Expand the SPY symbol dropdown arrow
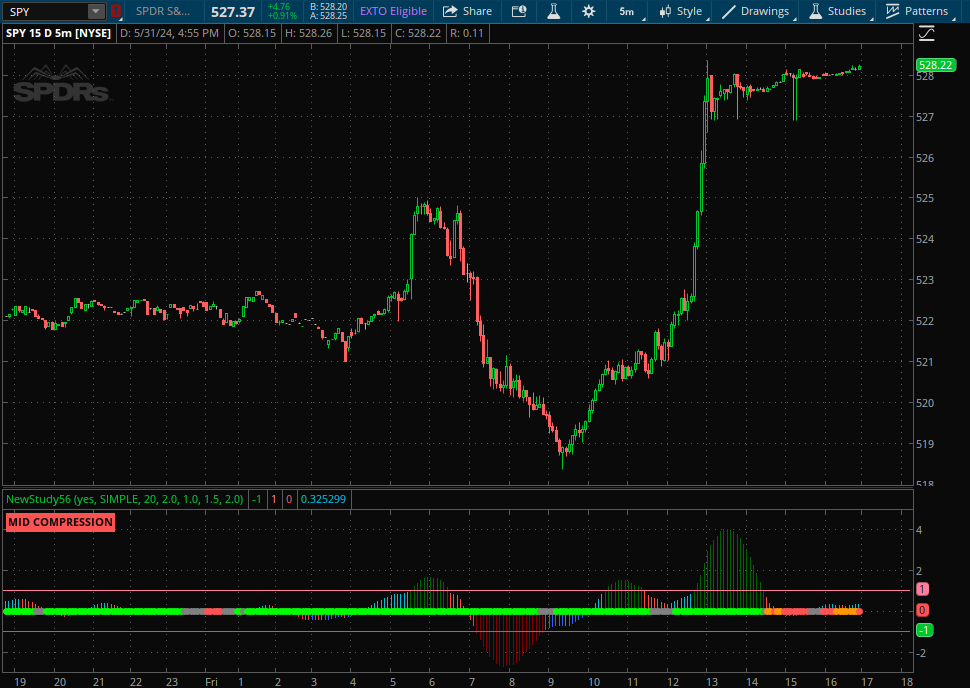The image size is (970, 688). [x=95, y=11]
